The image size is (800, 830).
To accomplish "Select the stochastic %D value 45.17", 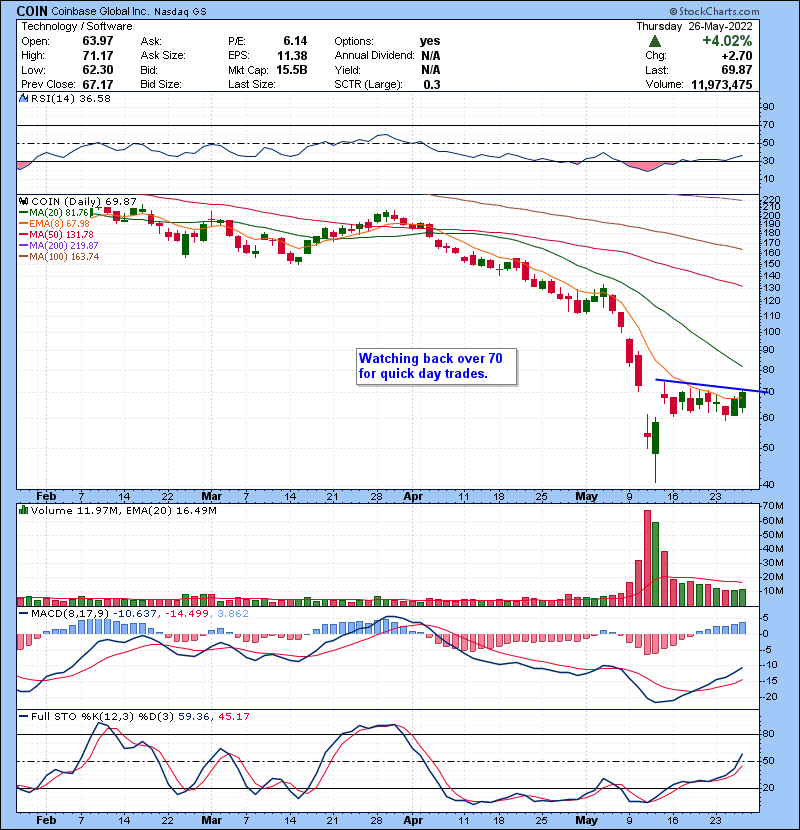I will [x=233, y=716].
